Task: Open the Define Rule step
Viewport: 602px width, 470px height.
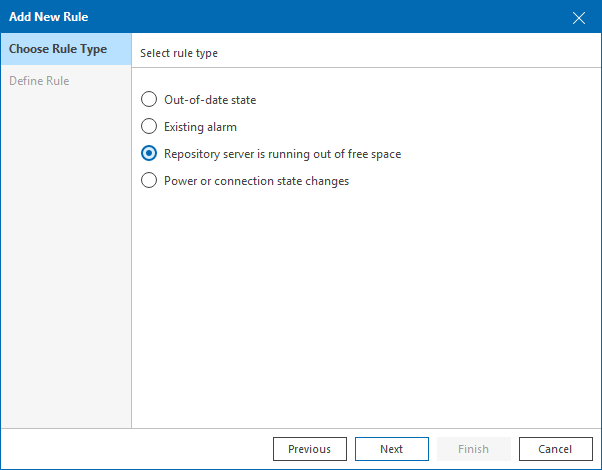Action: [x=39, y=81]
